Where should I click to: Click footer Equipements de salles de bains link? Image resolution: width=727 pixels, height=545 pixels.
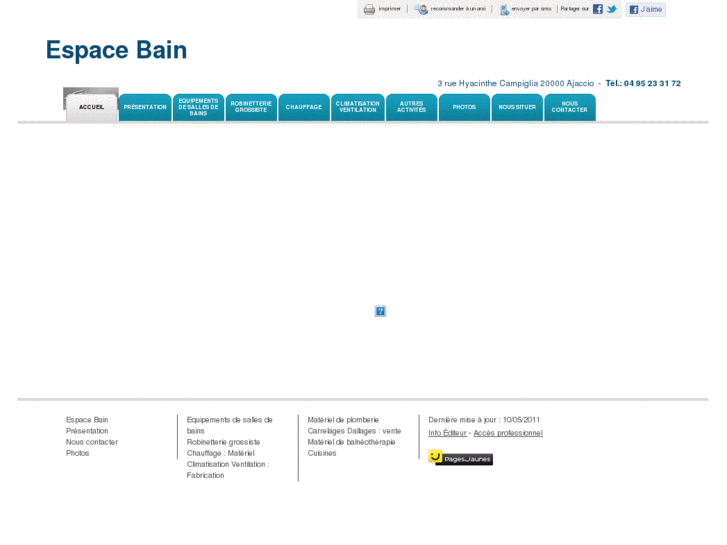coord(230,425)
